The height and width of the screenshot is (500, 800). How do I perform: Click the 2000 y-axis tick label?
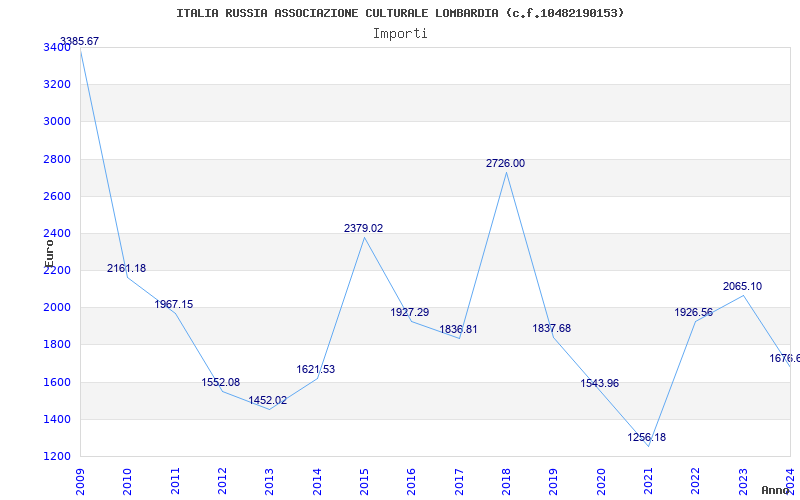(57, 308)
